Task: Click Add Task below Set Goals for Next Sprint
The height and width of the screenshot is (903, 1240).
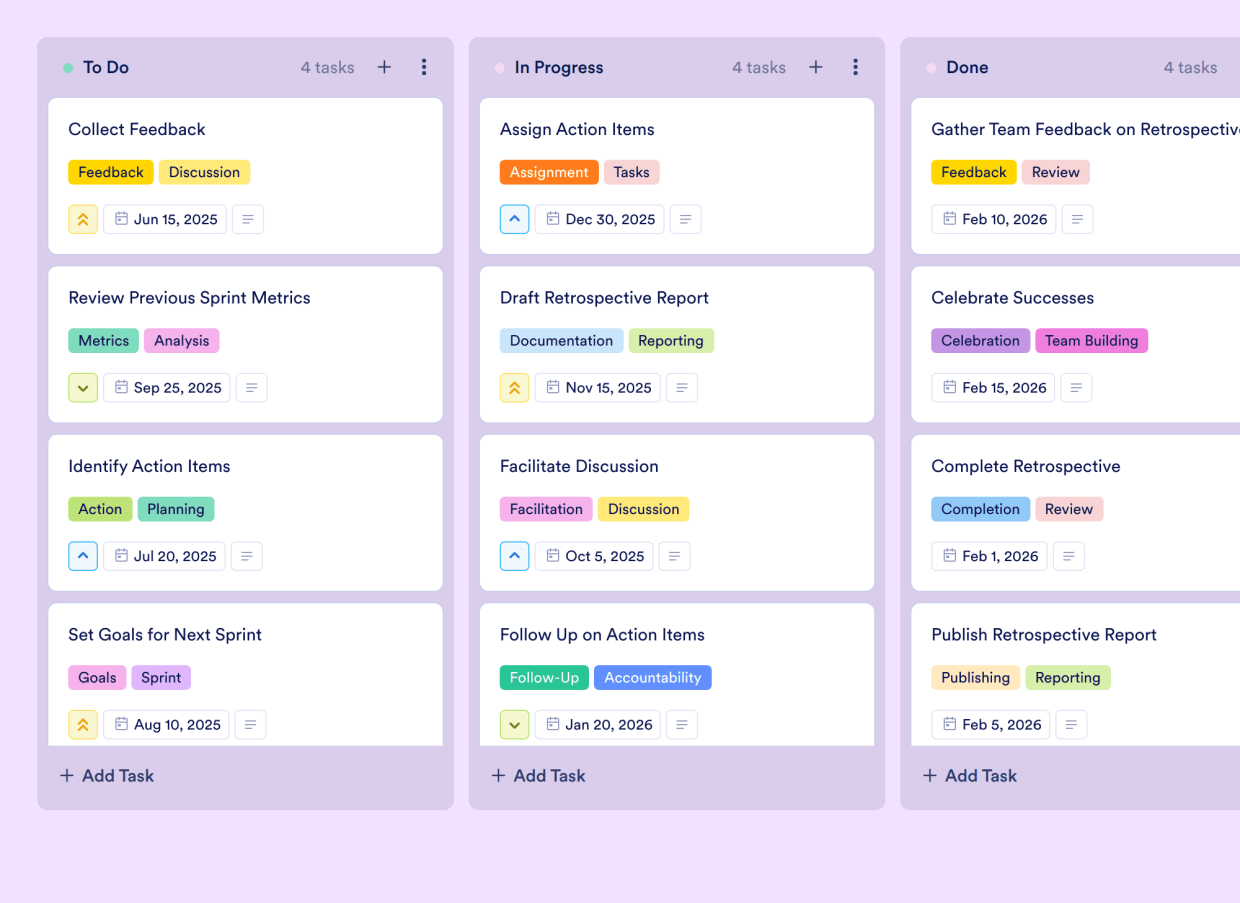Action: [106, 775]
